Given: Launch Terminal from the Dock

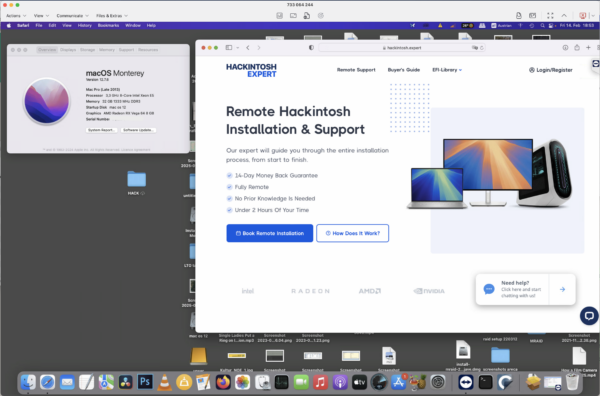Looking at the screenshot, I should click(485, 382).
